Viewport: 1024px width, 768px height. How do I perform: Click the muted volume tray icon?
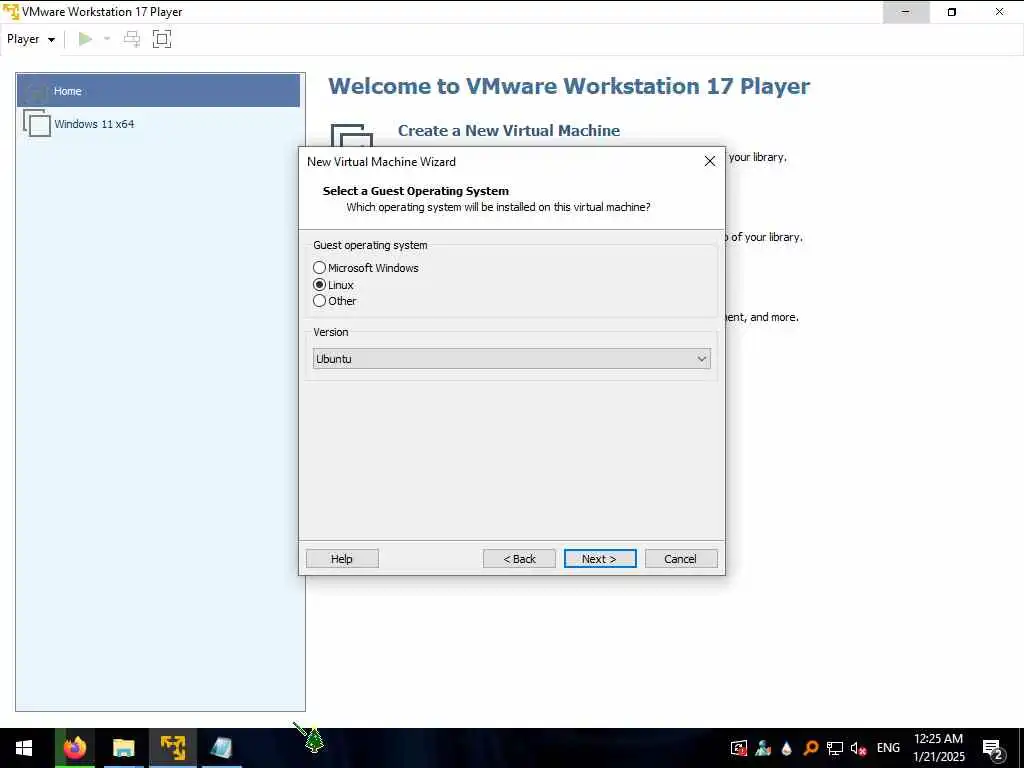click(858, 748)
